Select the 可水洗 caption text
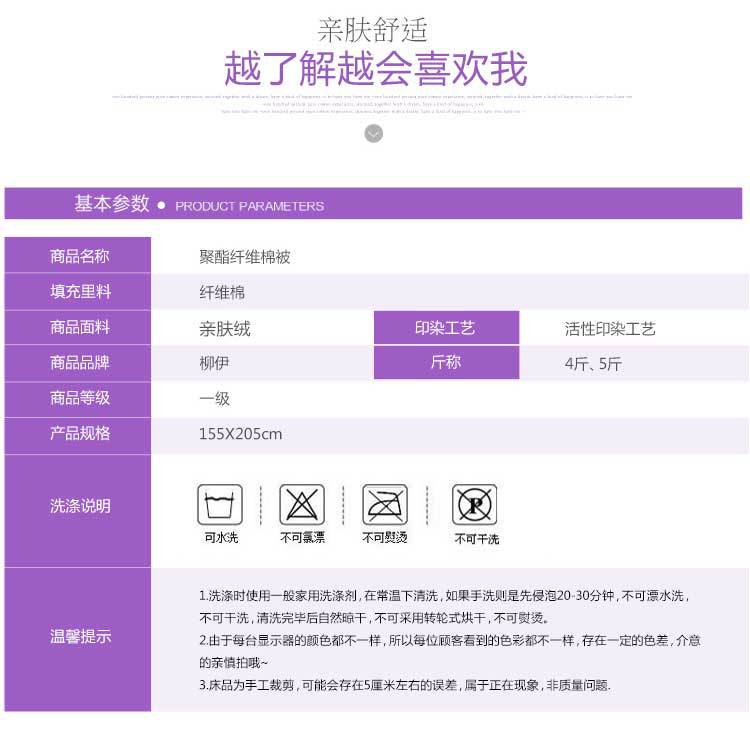This screenshot has width=750, height=729. click(221, 538)
